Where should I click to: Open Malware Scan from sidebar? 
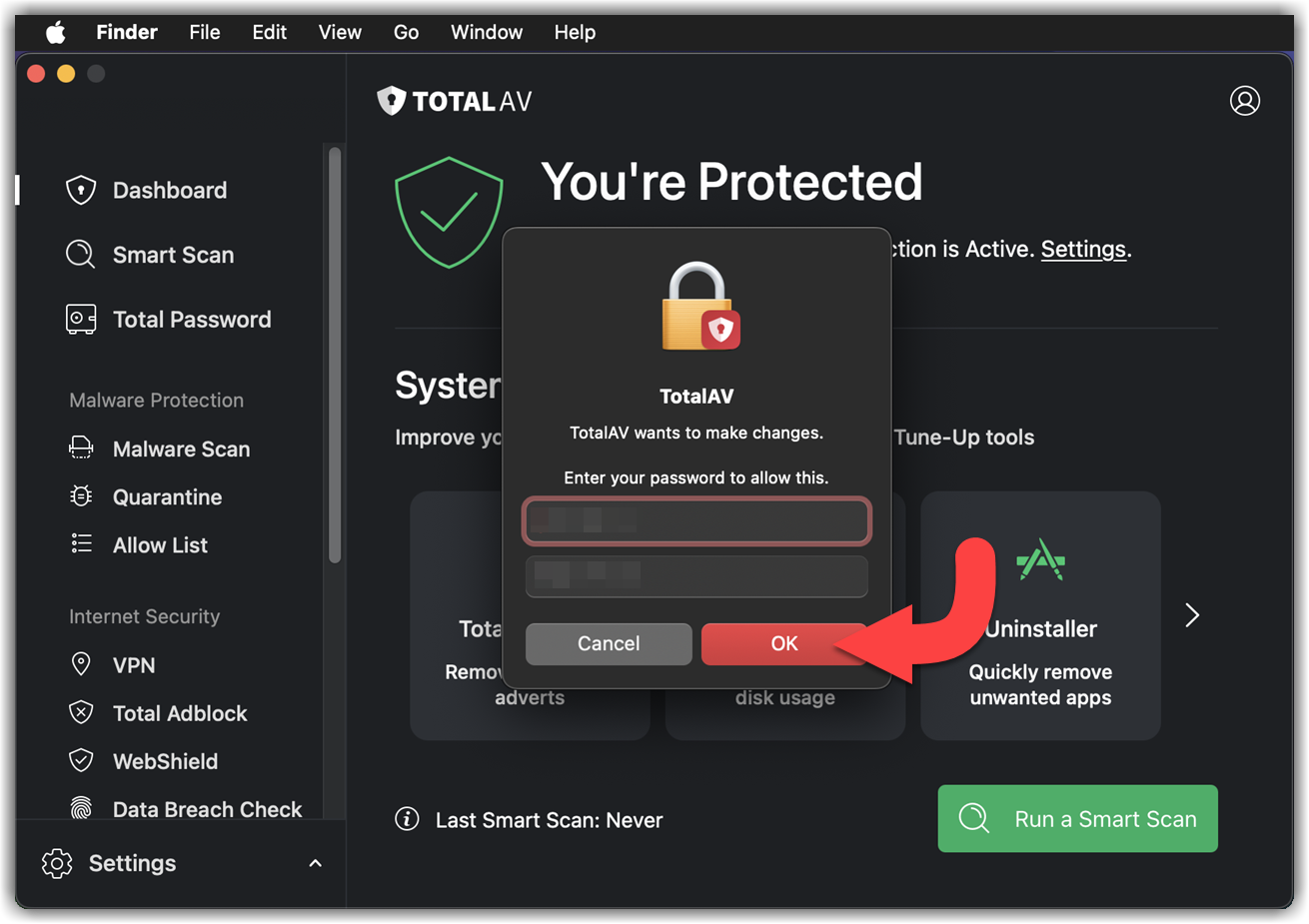[x=181, y=450]
